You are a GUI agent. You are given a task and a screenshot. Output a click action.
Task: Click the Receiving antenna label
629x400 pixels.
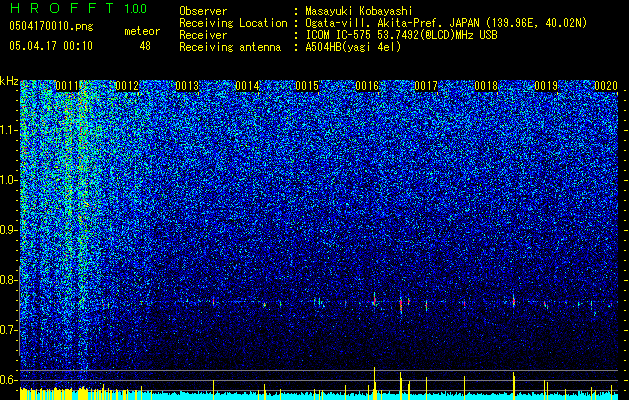[x=230, y=47]
